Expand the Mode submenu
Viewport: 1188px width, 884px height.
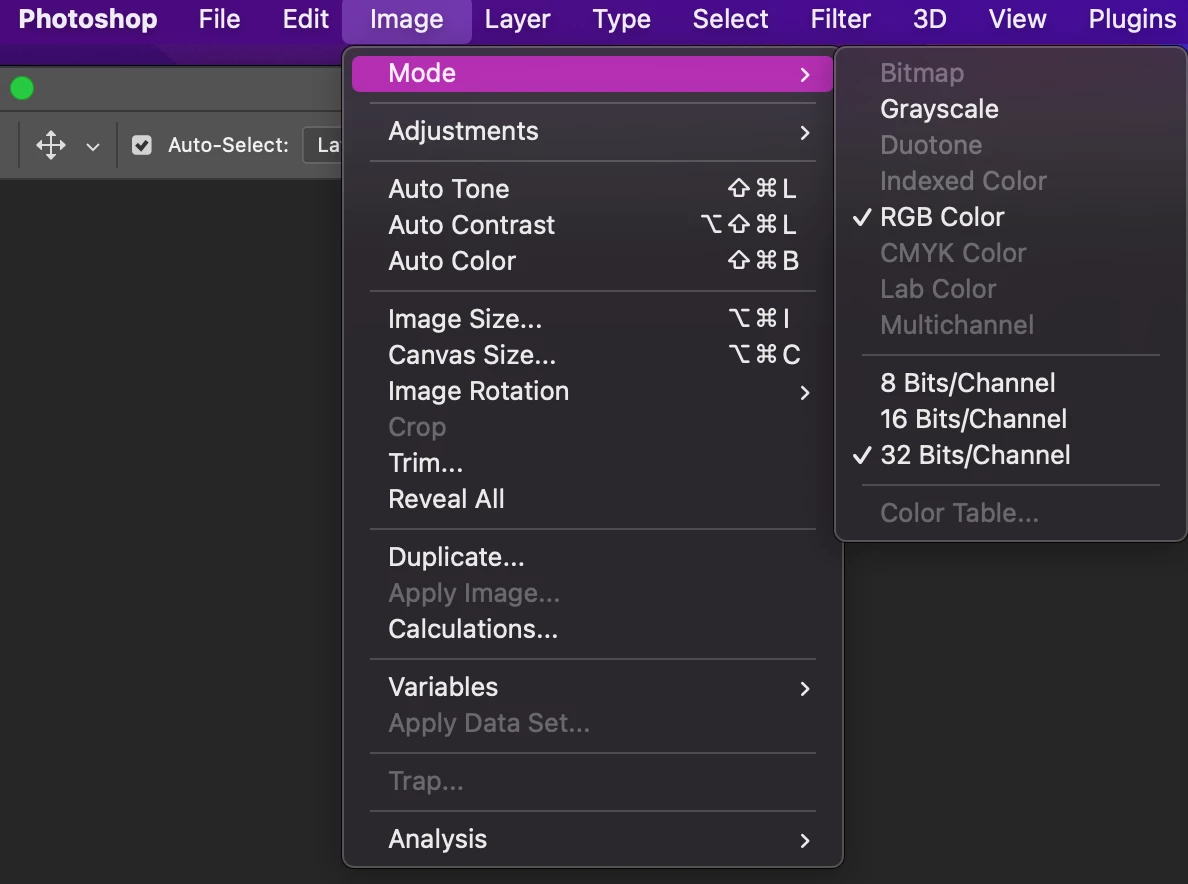[x=592, y=73]
